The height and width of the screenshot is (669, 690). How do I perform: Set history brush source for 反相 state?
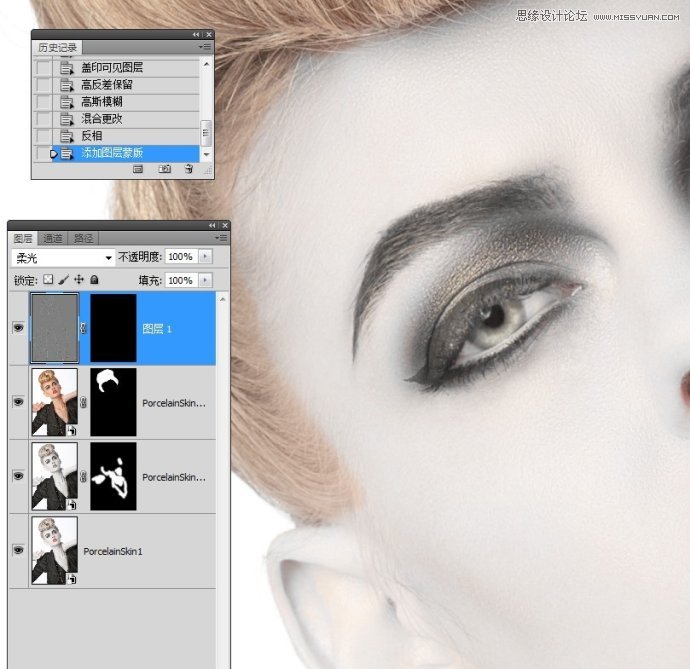[42, 136]
